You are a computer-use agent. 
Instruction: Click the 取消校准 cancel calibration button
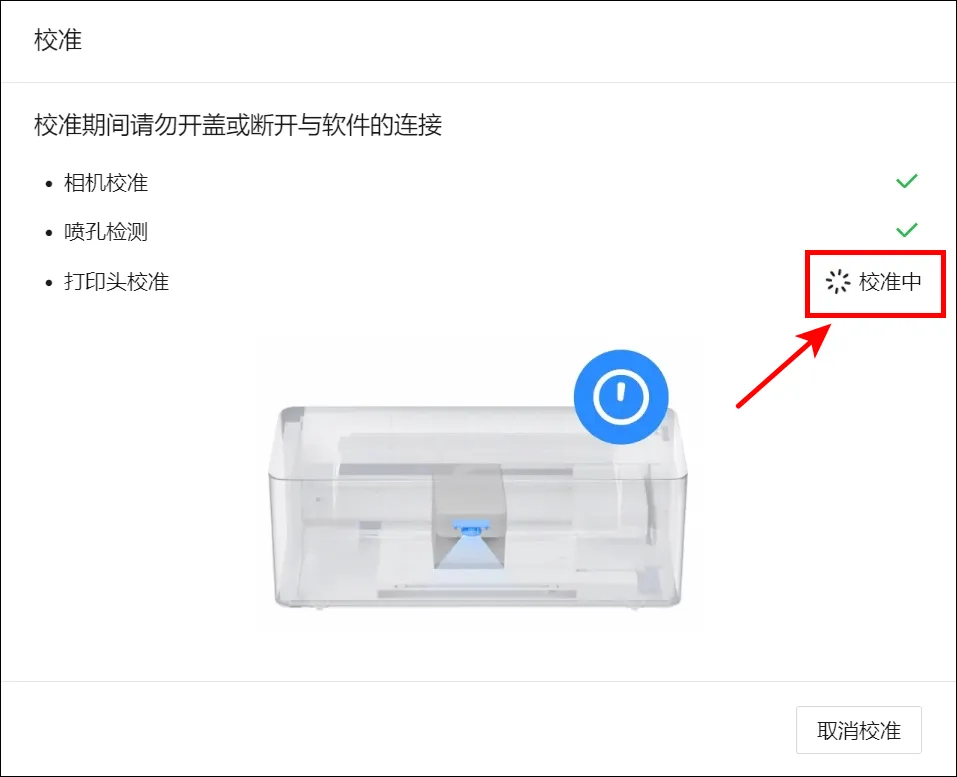point(858,730)
